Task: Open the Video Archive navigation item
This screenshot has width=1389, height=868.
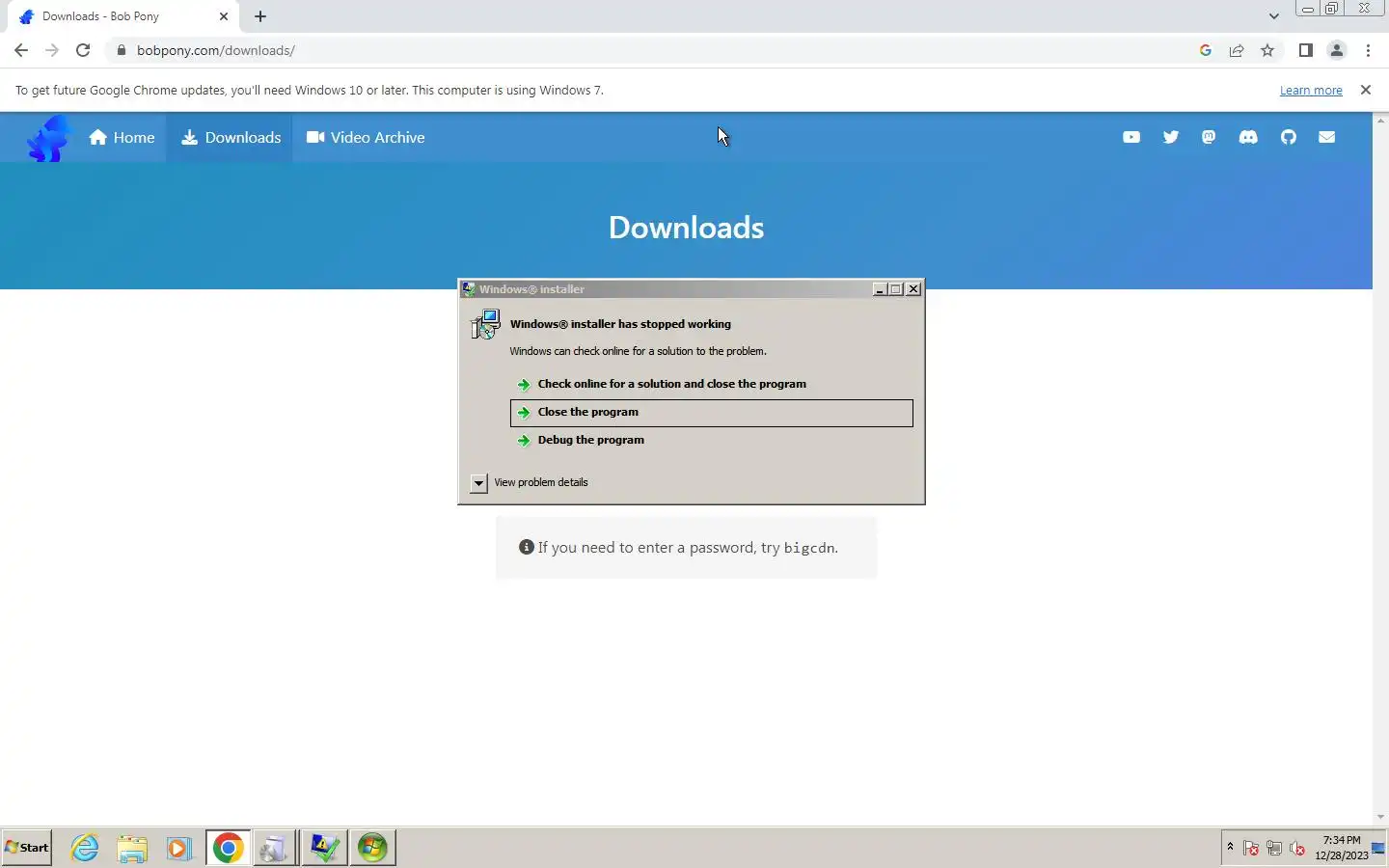Action: coord(366,137)
